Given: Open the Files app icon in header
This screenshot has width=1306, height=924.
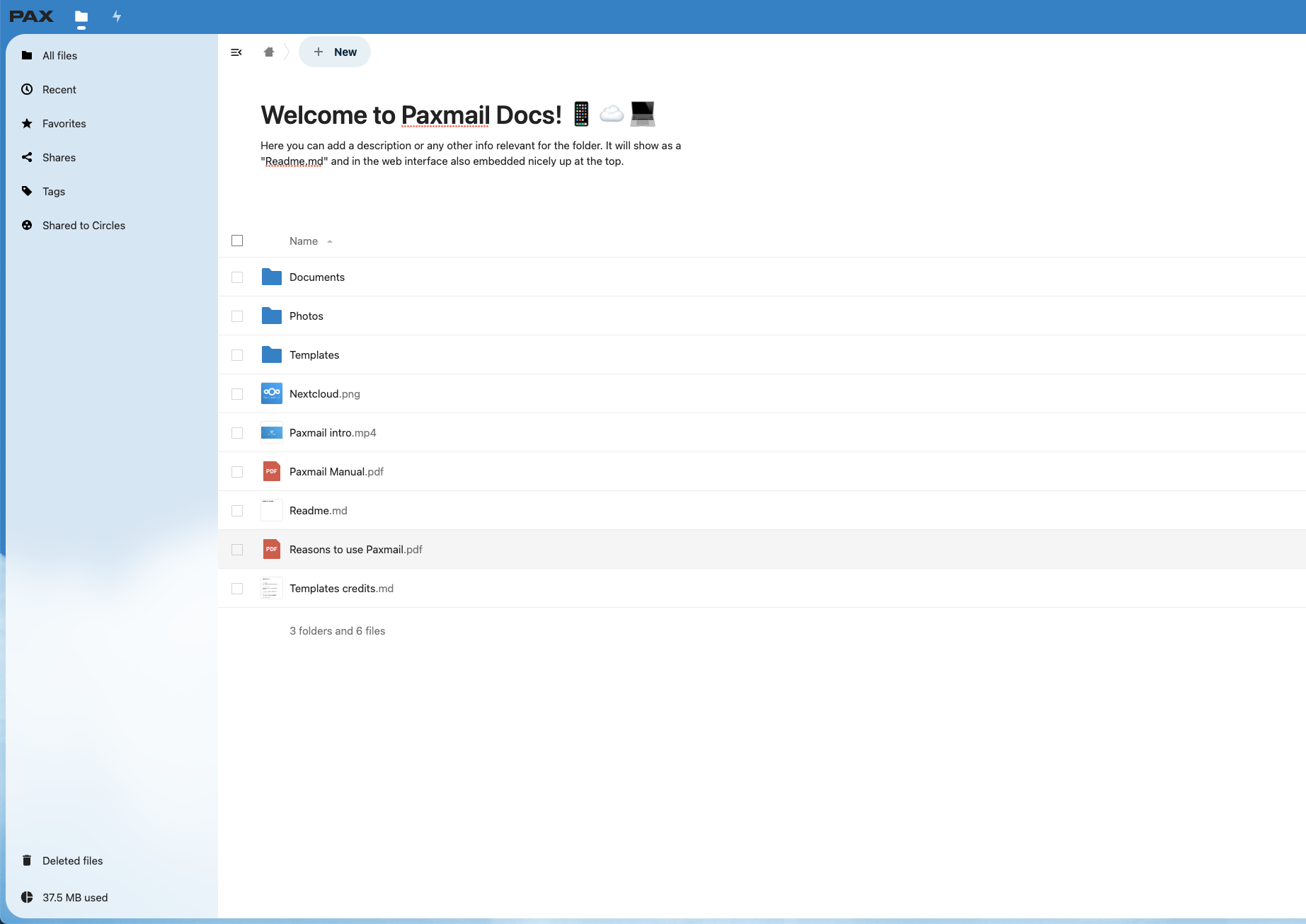Looking at the screenshot, I should tap(81, 16).
